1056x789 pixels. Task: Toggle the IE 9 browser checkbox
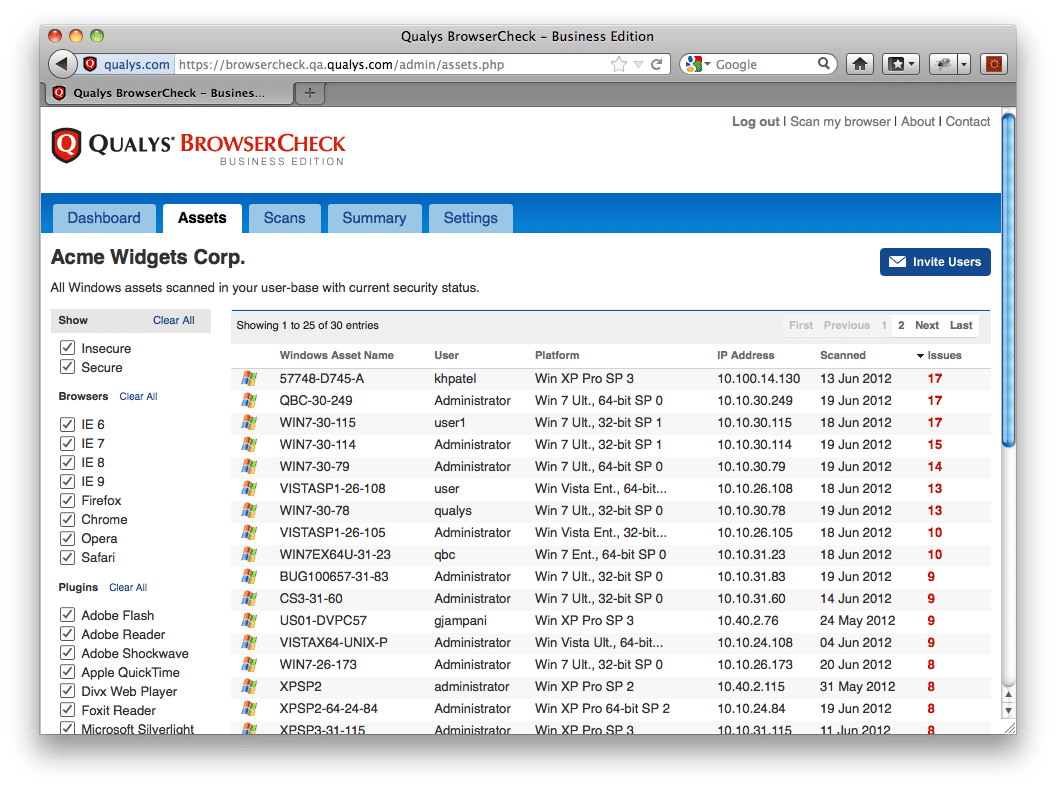pyautogui.click(x=67, y=481)
